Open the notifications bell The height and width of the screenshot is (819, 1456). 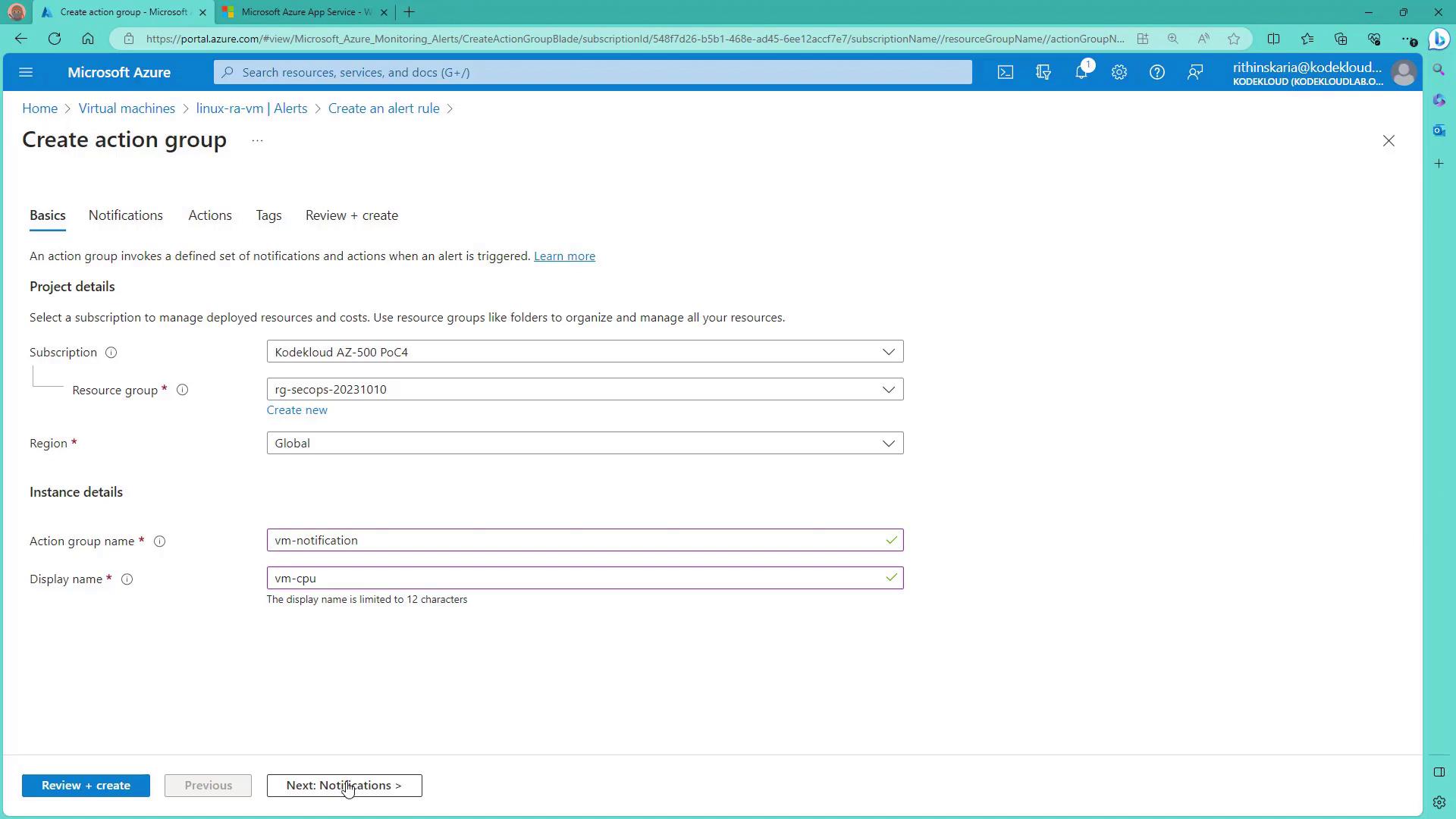tap(1081, 73)
